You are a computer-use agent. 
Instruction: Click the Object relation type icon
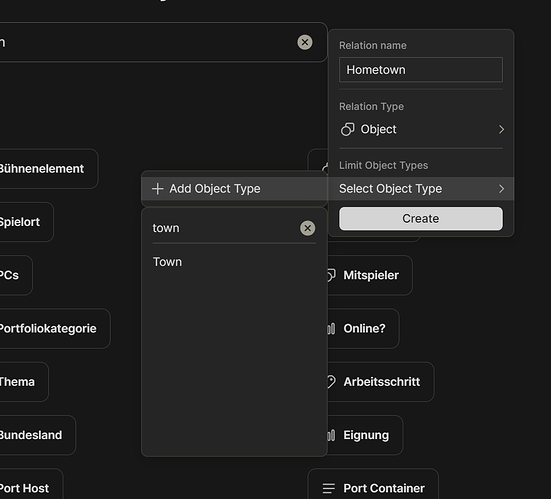tap(348, 129)
